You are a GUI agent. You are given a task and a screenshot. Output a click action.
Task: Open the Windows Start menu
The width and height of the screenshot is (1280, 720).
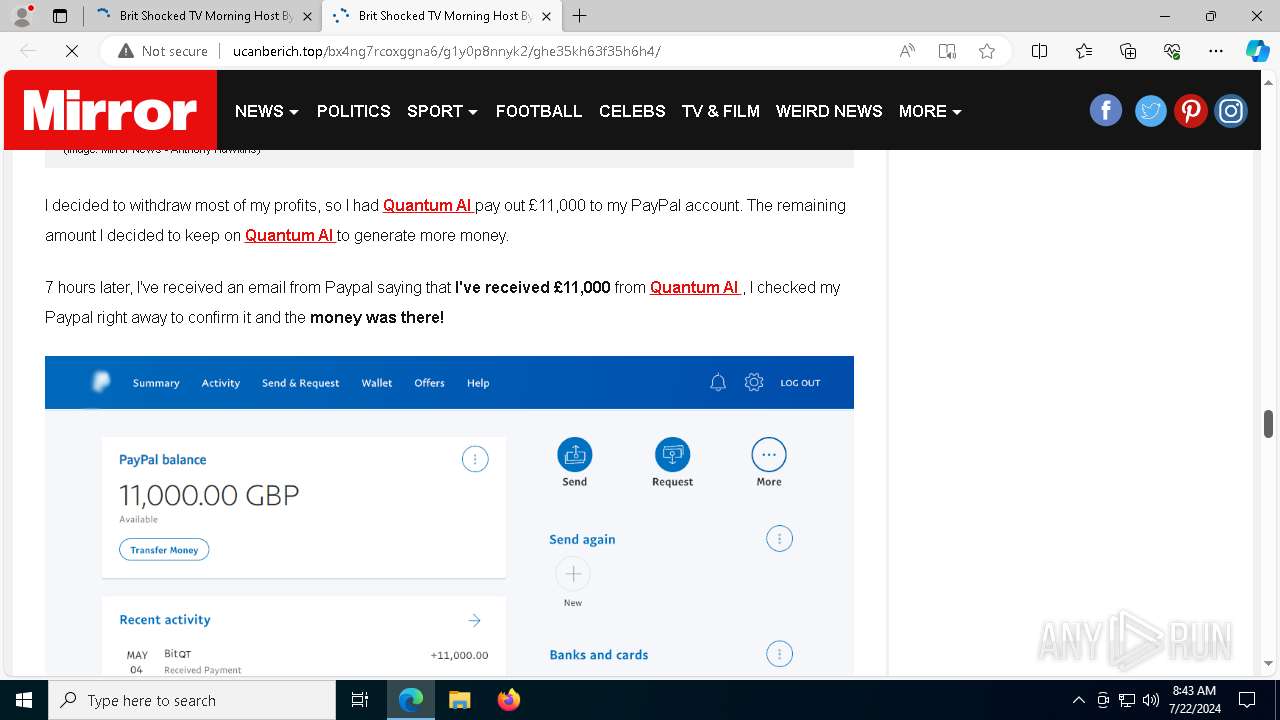24,700
